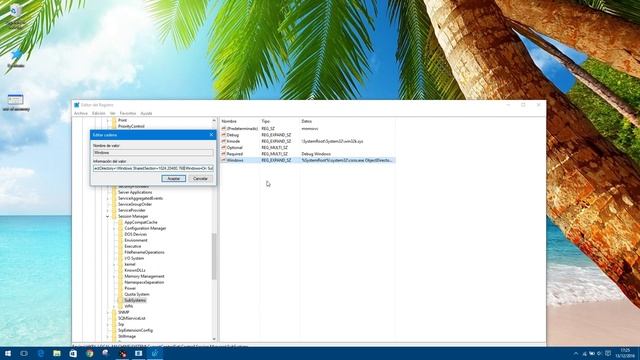Select the Environment key
Screen dimensions: 640x360
click(x=136, y=240)
